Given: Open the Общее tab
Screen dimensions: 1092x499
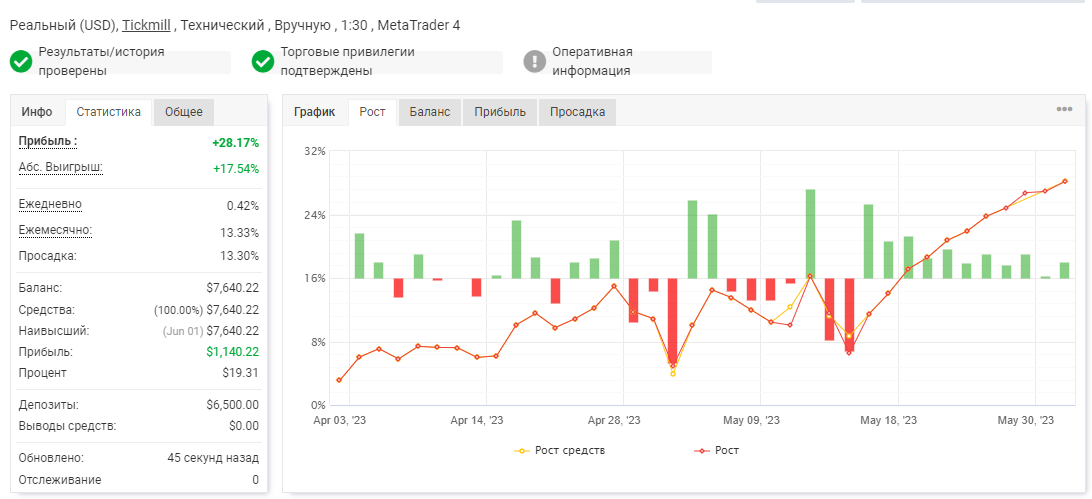Looking at the screenshot, I should (x=184, y=112).
